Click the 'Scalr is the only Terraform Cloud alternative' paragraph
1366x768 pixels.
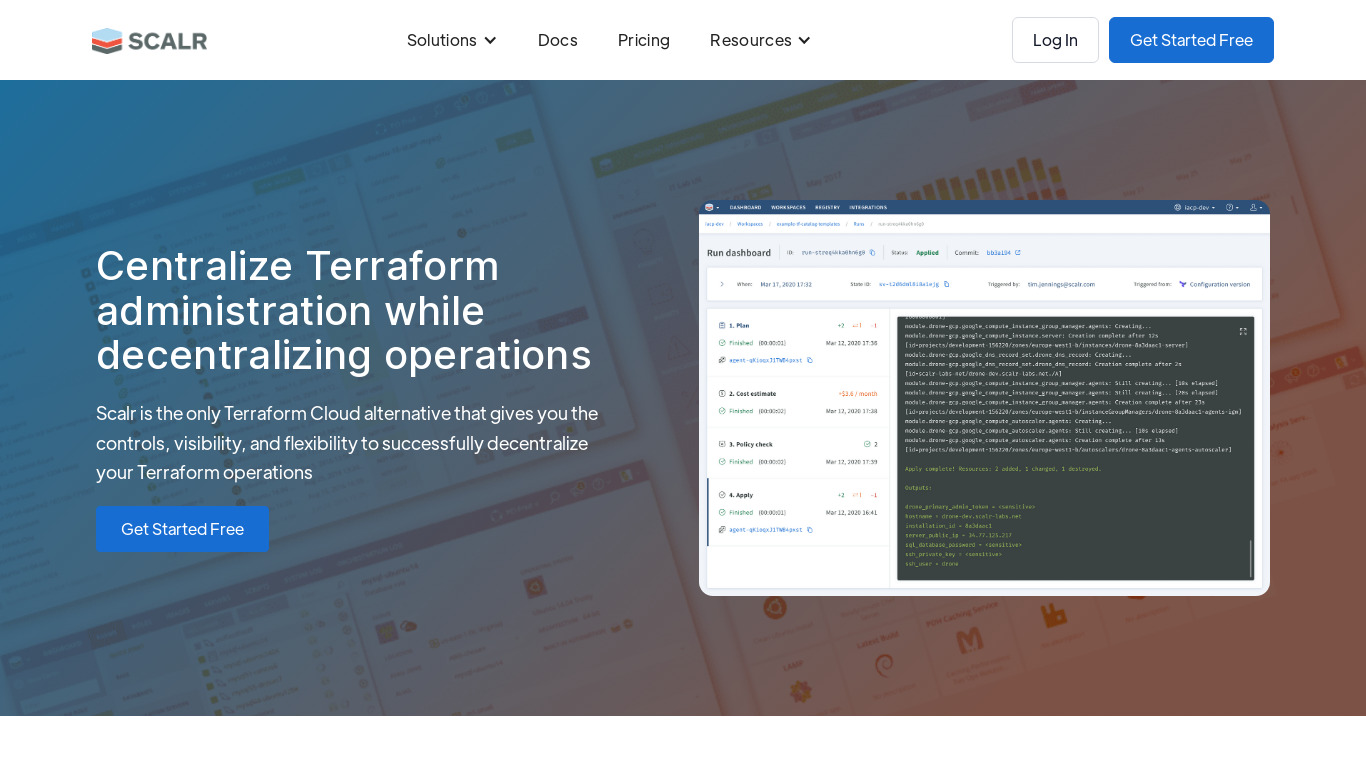coord(347,442)
